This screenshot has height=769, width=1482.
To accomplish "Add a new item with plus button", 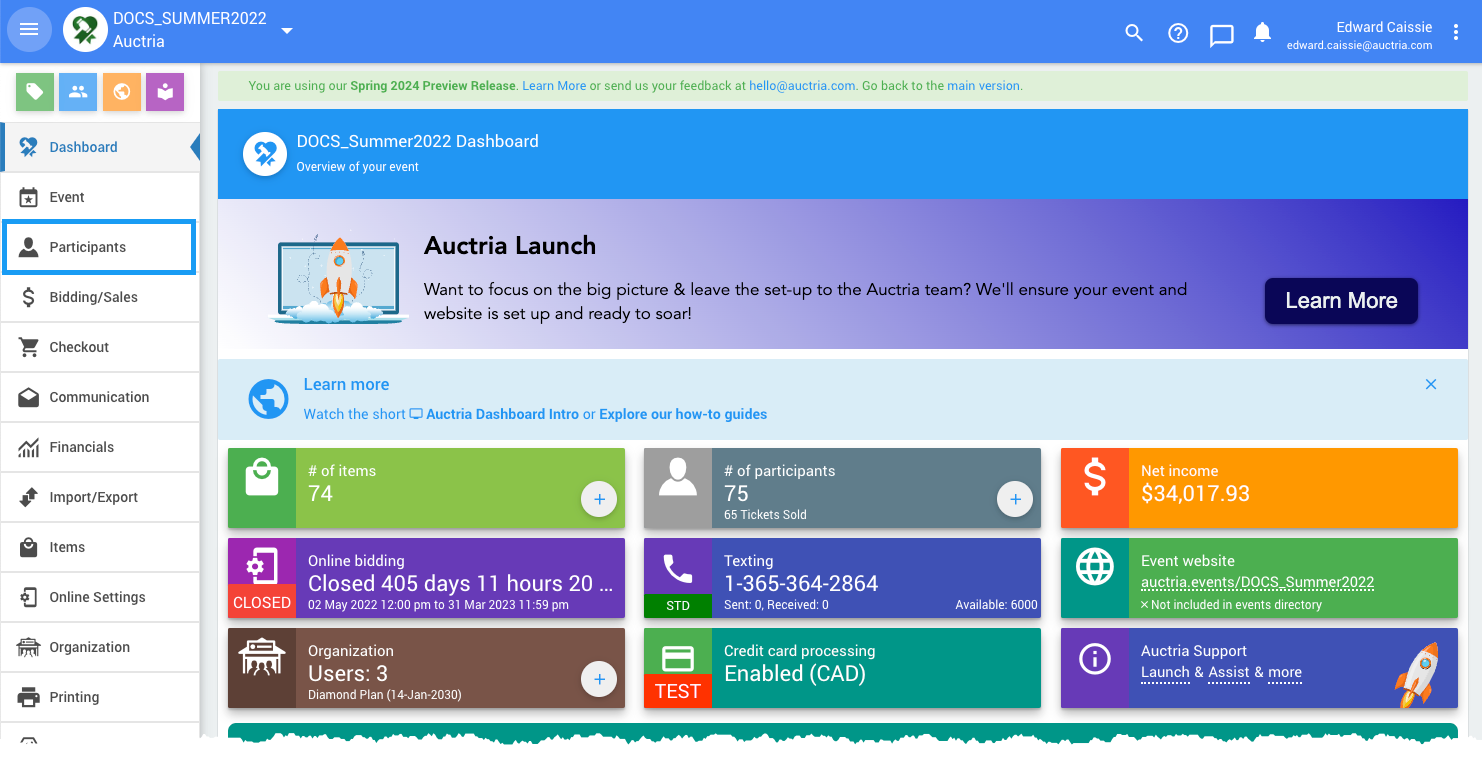I will [599, 499].
